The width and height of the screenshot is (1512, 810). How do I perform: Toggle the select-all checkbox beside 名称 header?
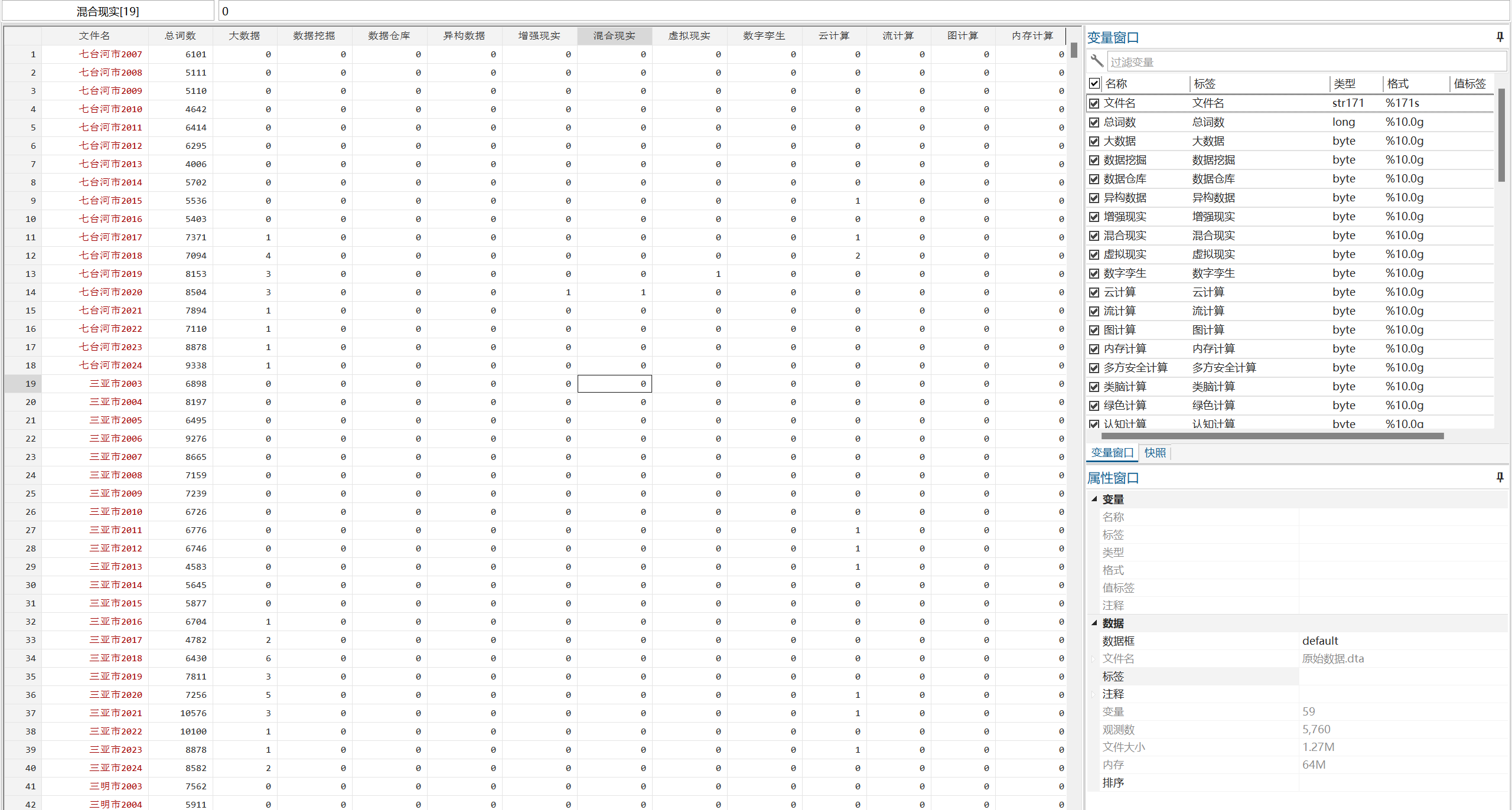click(x=1094, y=83)
